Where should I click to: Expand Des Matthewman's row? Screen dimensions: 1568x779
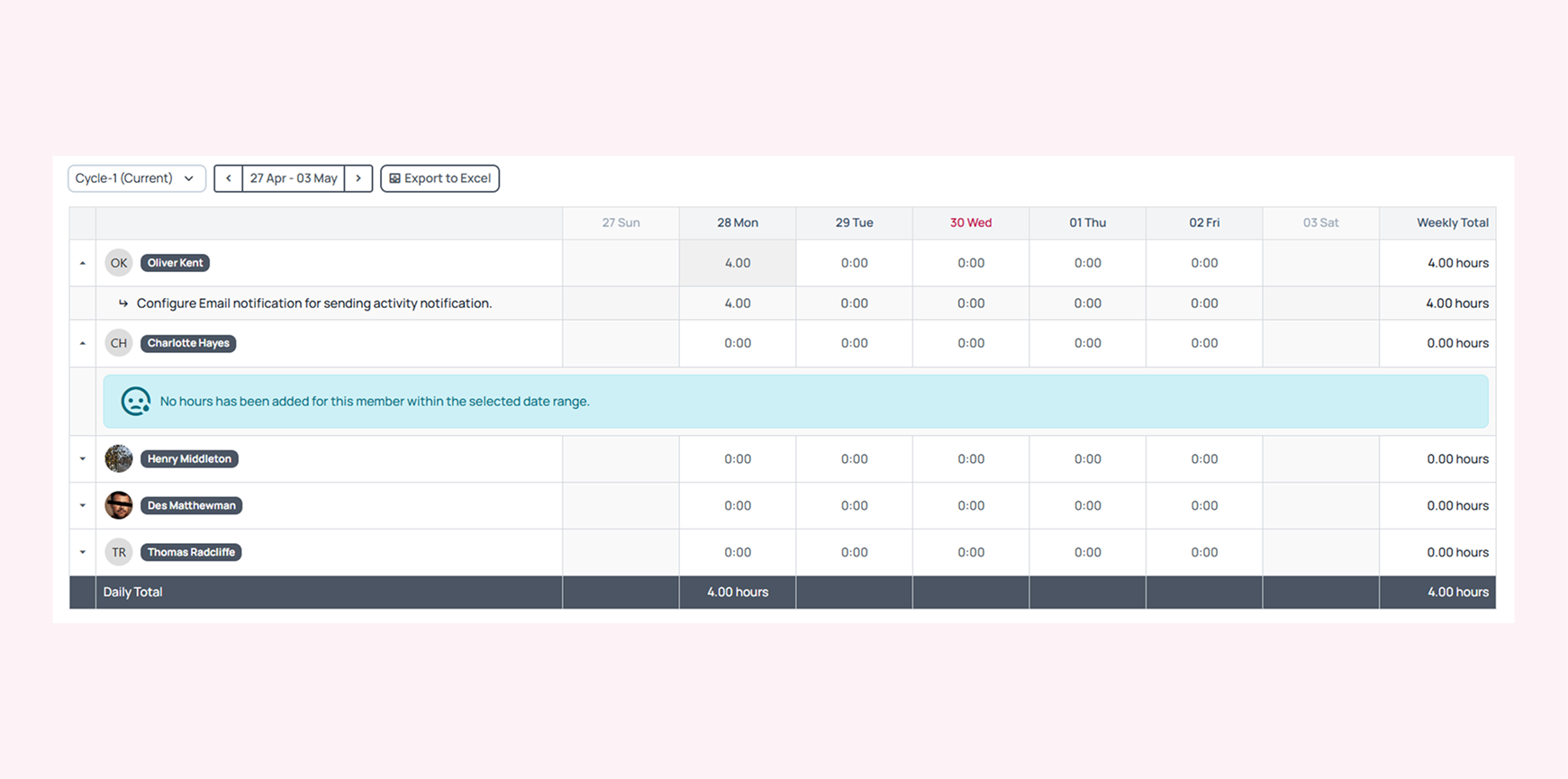pos(83,506)
